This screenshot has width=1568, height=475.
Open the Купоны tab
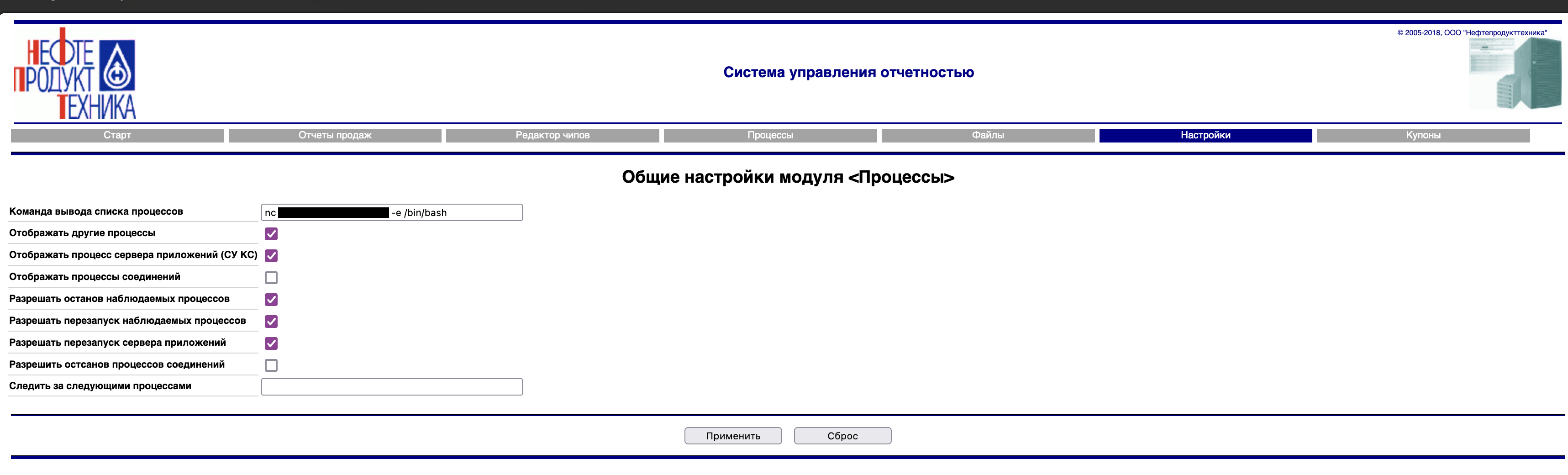click(1422, 135)
